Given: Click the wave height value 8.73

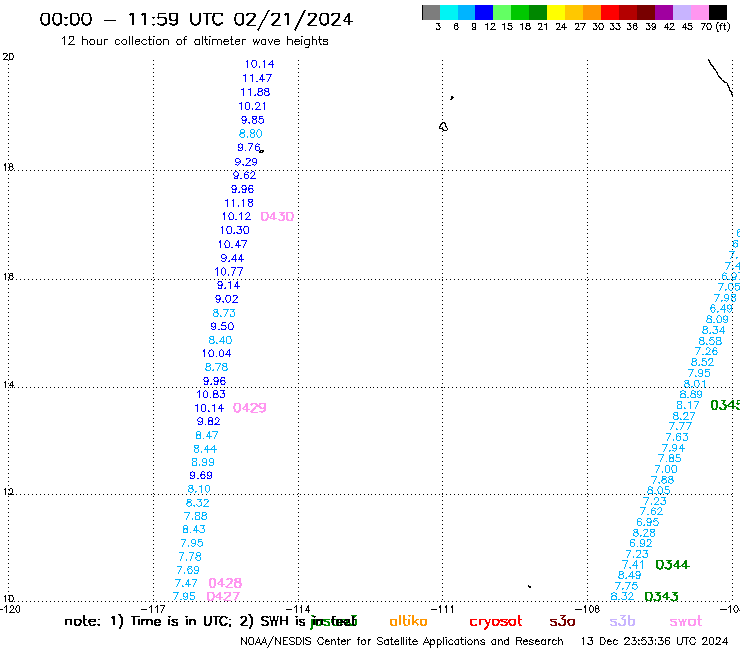Looking at the screenshot, I should pyautogui.click(x=224, y=313).
